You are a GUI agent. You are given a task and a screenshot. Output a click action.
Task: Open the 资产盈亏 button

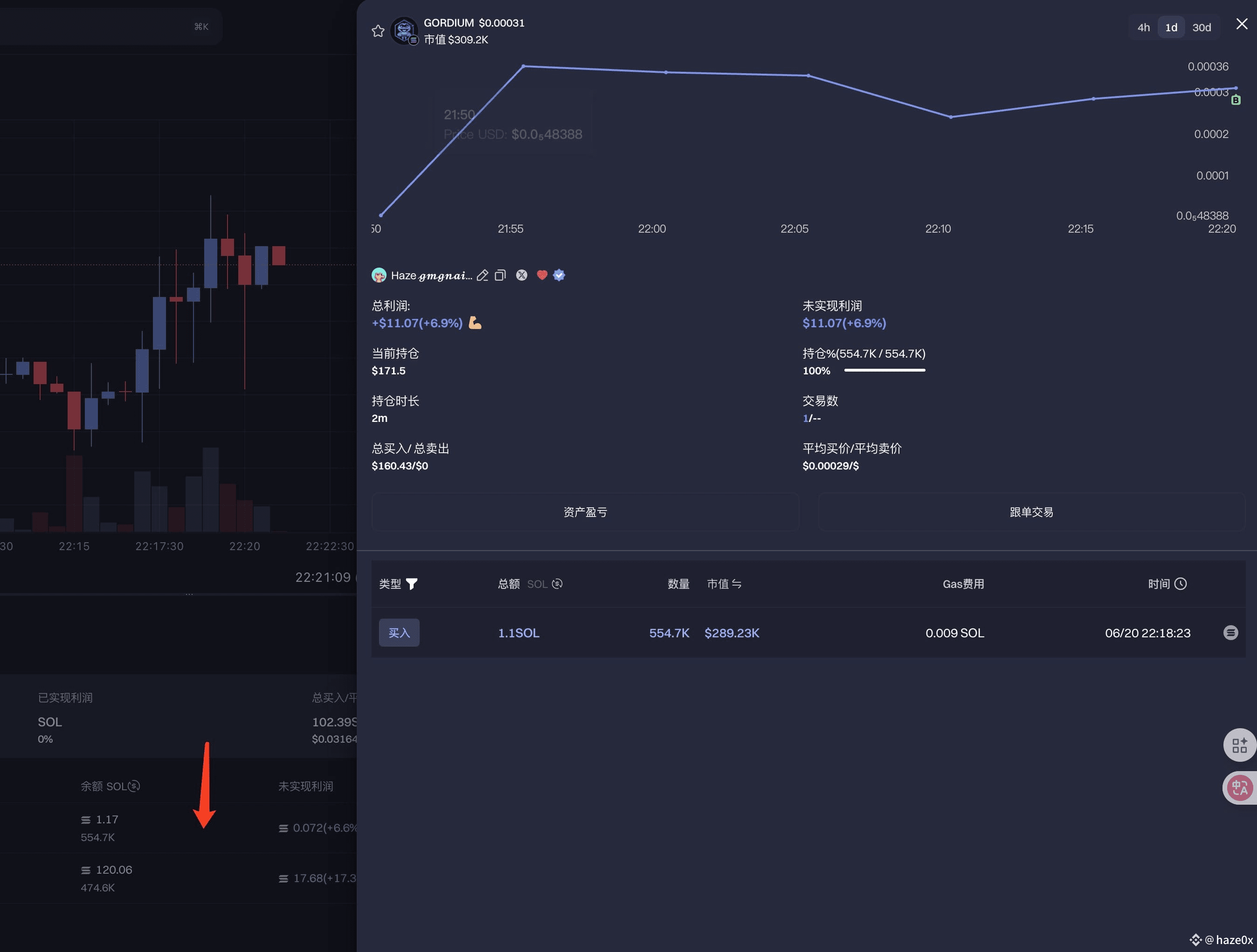(585, 512)
